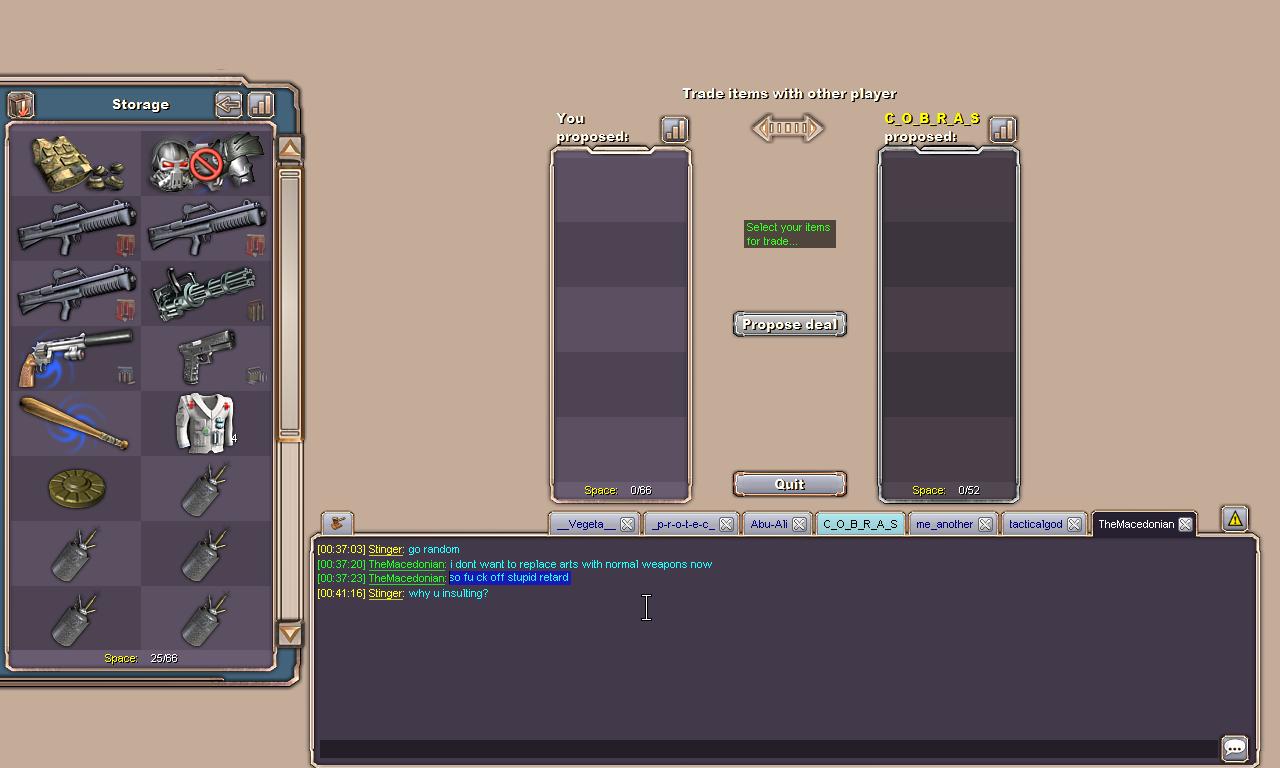Close the __Vegeta__ chat tab
The height and width of the screenshot is (768, 1280).
click(627, 524)
